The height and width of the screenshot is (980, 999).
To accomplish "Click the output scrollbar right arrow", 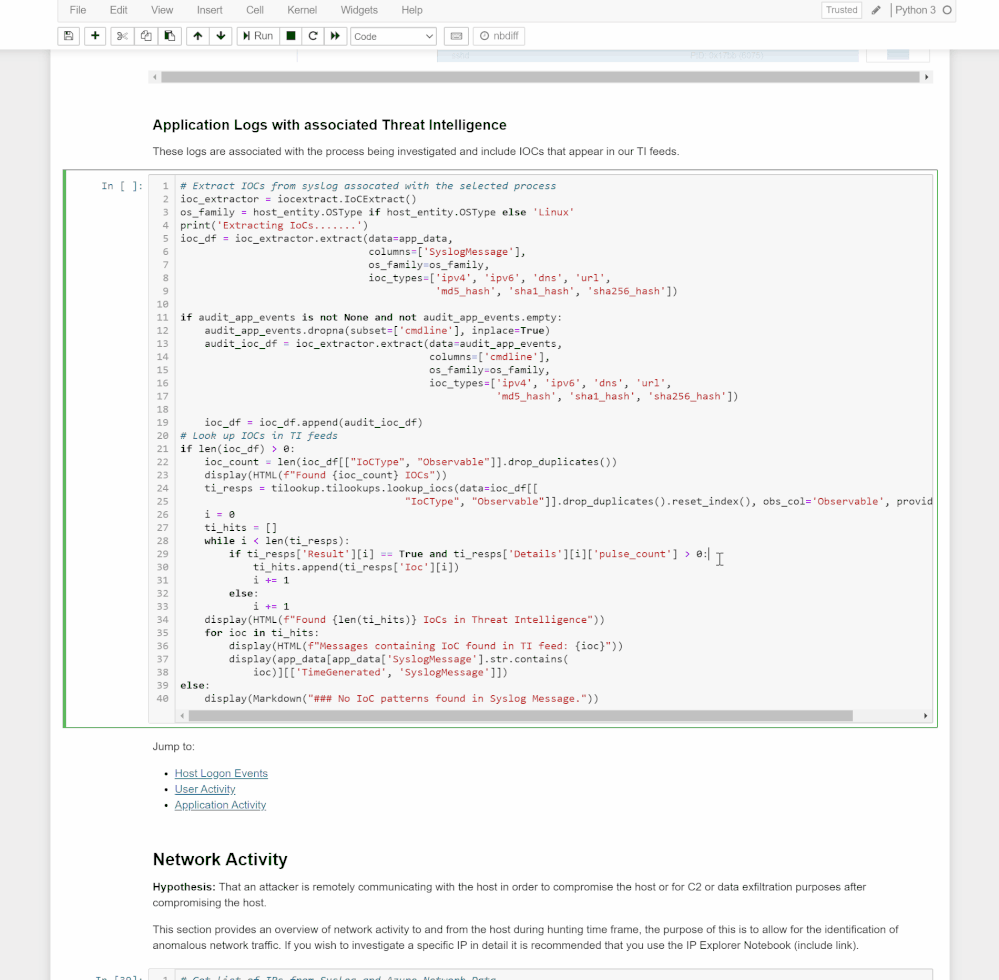I will pyautogui.click(x=926, y=77).
